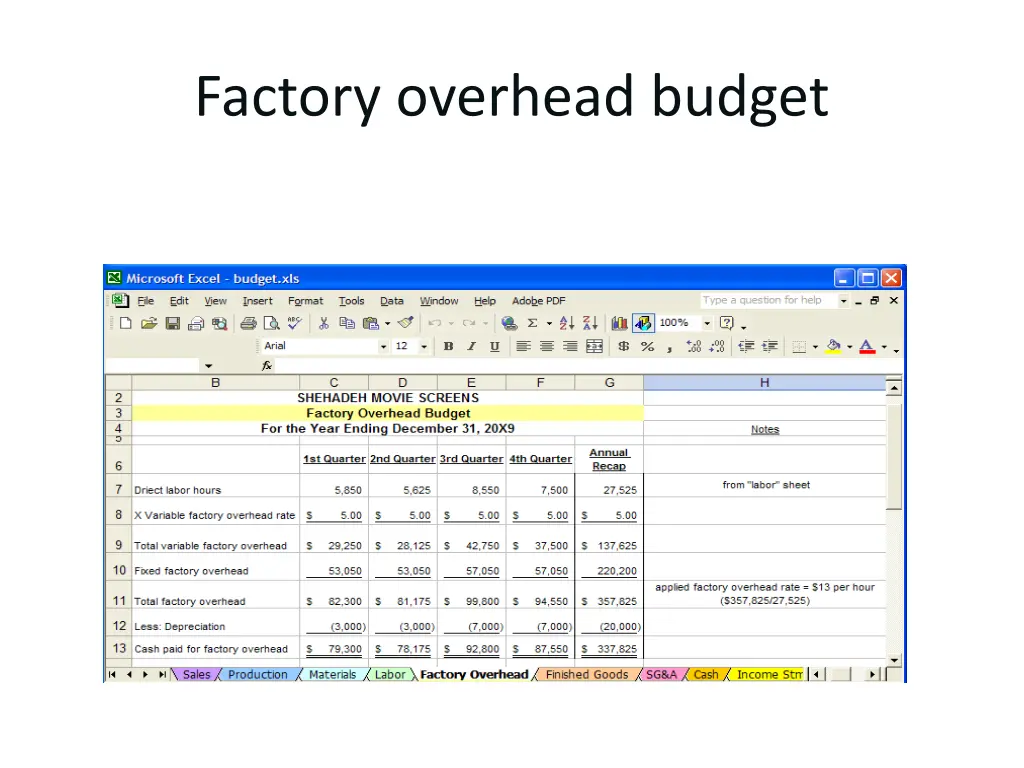
Task: Toggle Underline formatting button
Action: [494, 347]
